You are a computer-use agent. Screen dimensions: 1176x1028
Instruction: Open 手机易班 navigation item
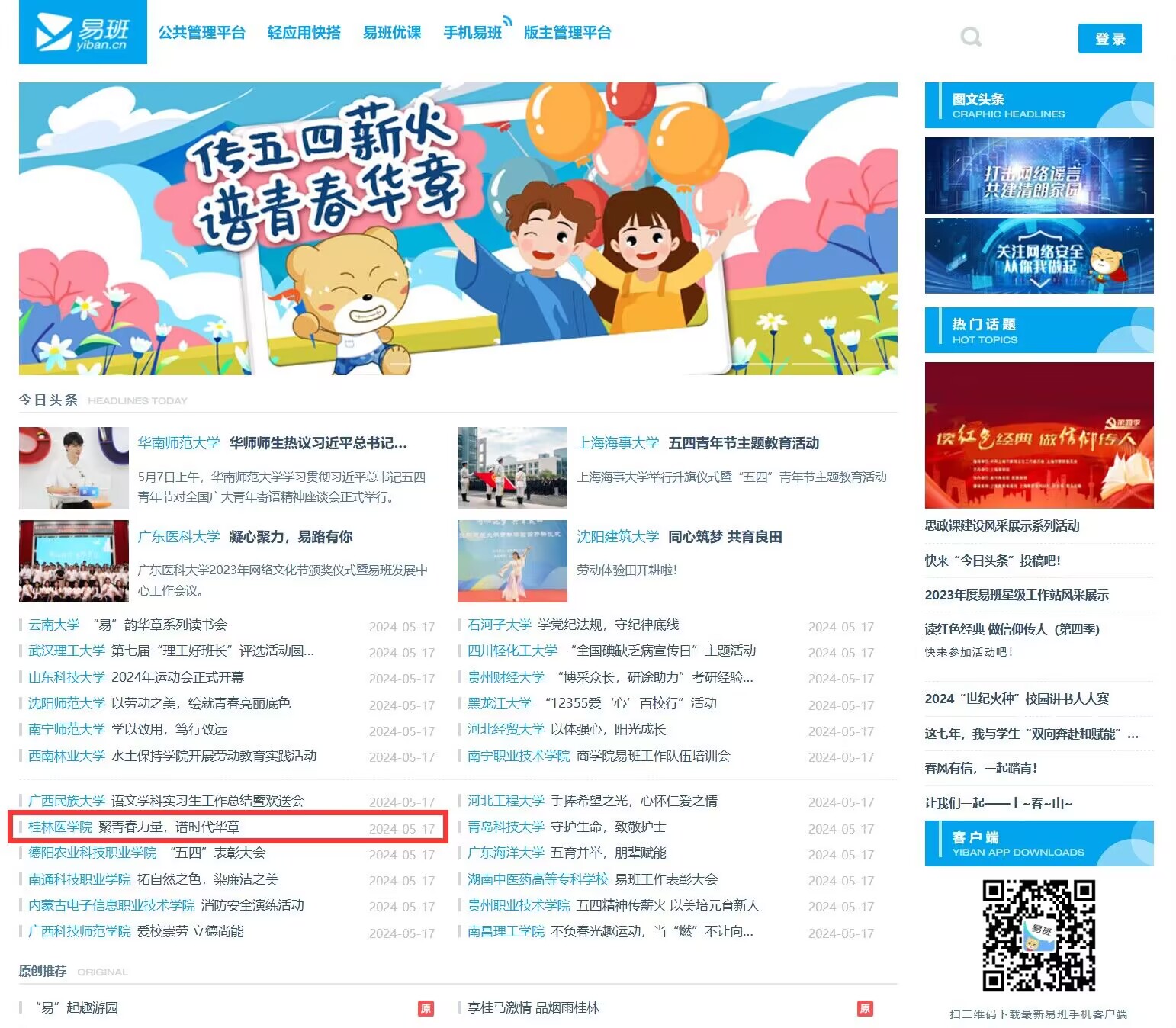[x=473, y=33]
